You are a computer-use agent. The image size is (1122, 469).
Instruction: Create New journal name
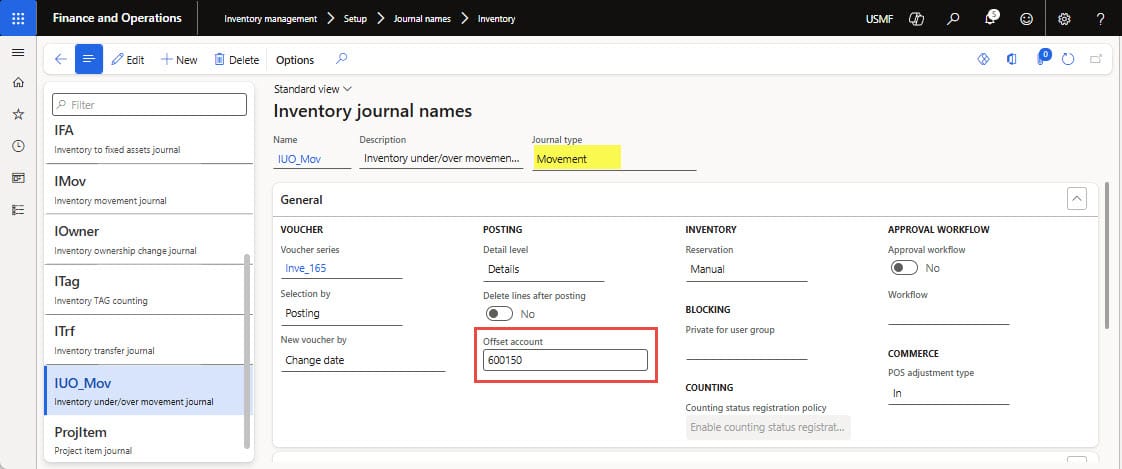pyautogui.click(x=179, y=60)
